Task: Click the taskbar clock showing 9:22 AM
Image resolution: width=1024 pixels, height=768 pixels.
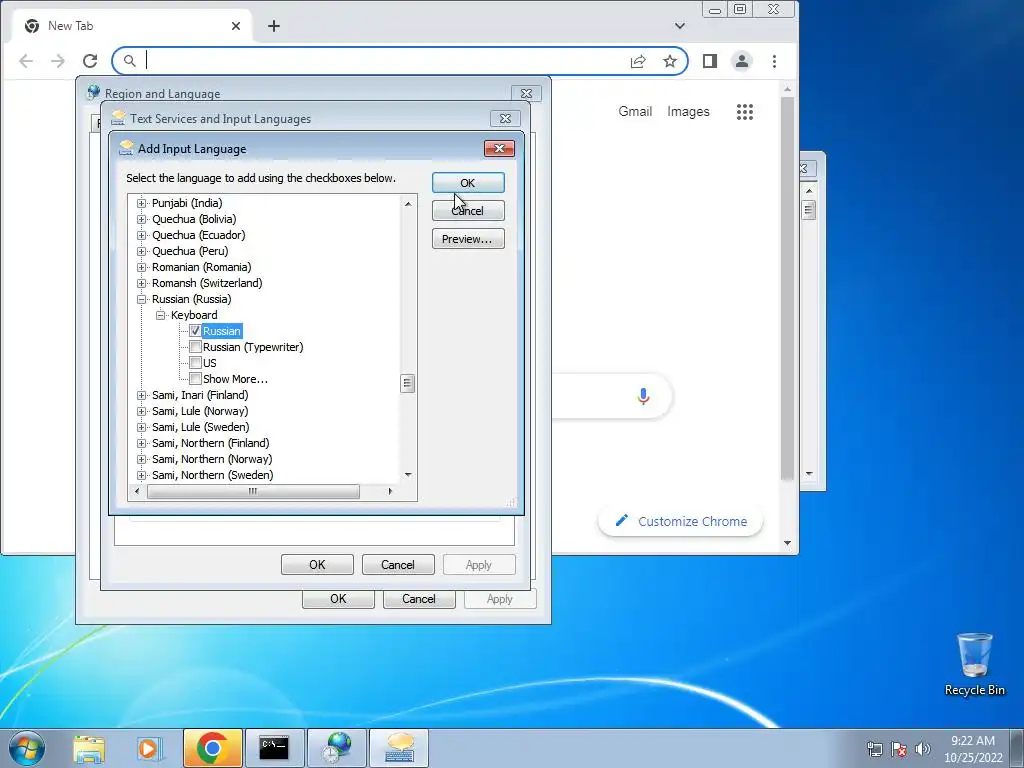Action: [x=973, y=749]
